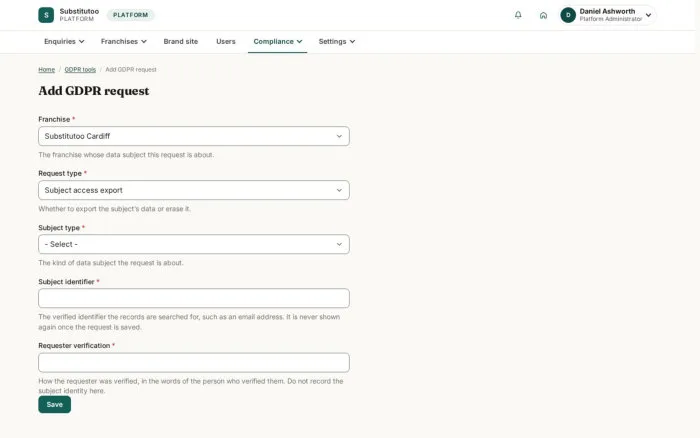This screenshot has height=438, width=700.
Task: Open the Compliance menu
Action: (278, 41)
